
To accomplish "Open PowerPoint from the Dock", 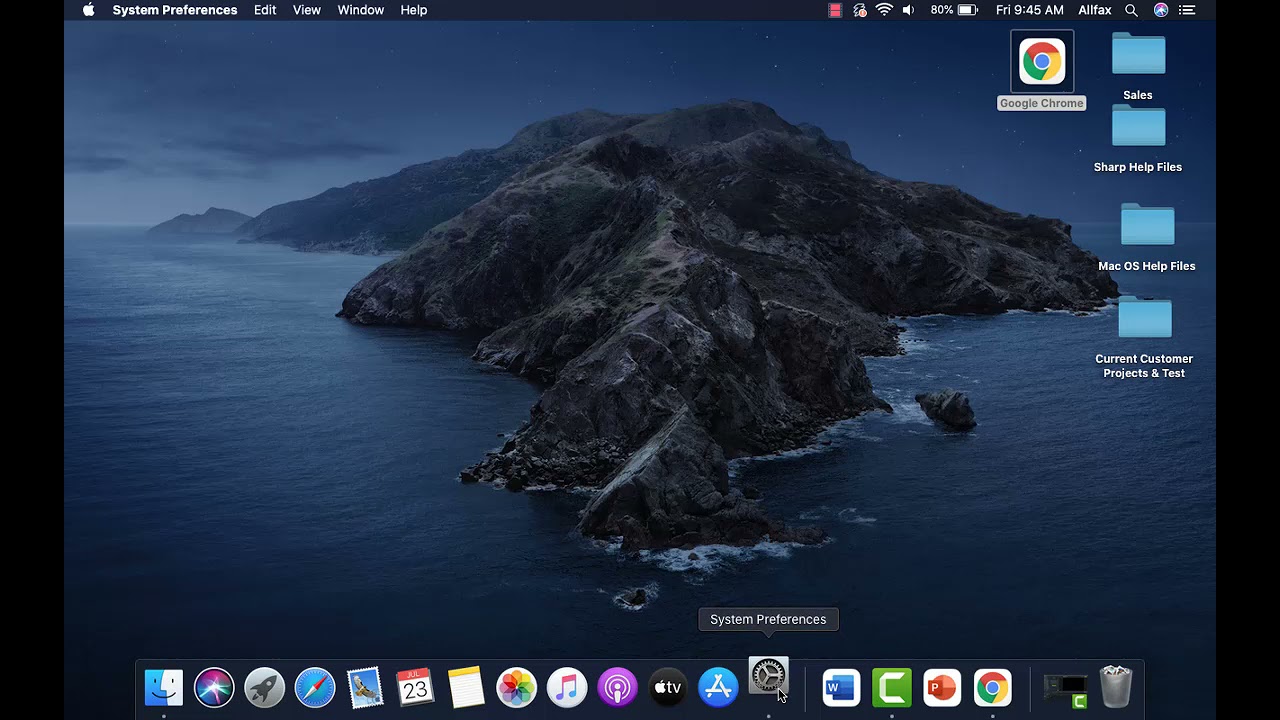I will click(x=942, y=688).
